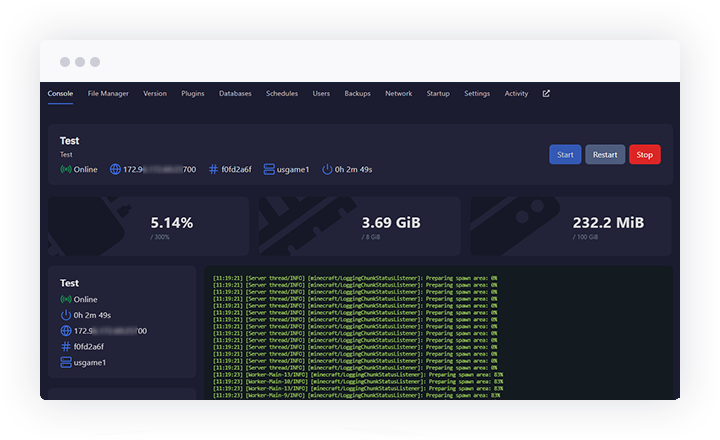Click the header node name usgame1
The image size is (720, 440).
click(293, 169)
